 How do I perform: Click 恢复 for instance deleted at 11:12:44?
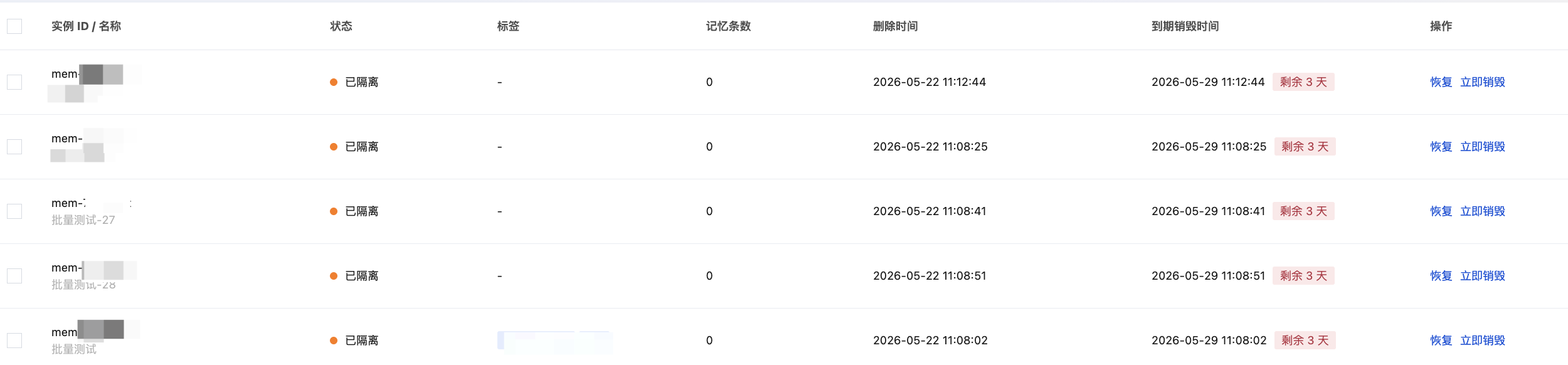coord(1441,82)
